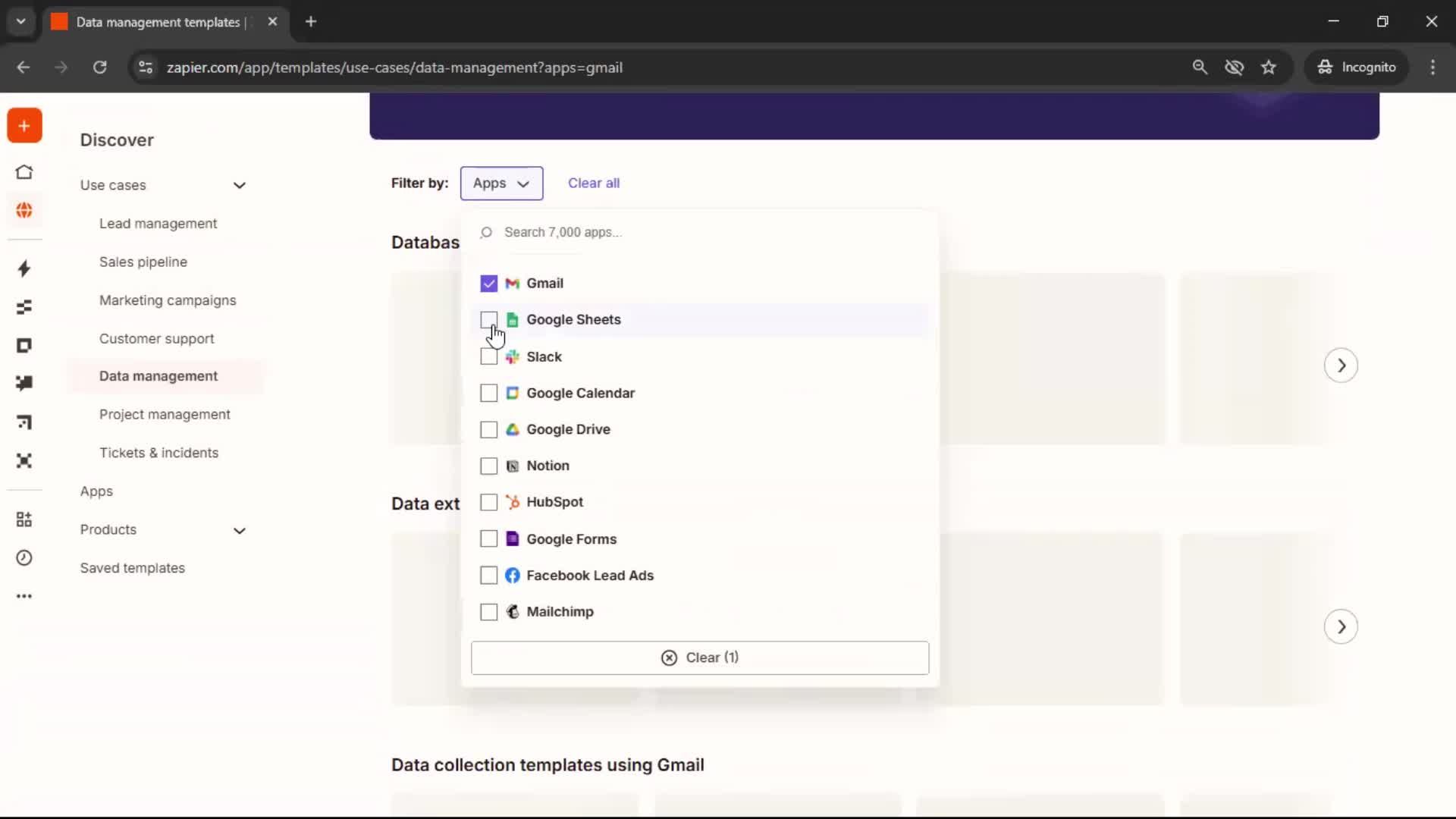Screen dimensions: 1456x819
Task: Open Customer support use case
Action: (156, 339)
